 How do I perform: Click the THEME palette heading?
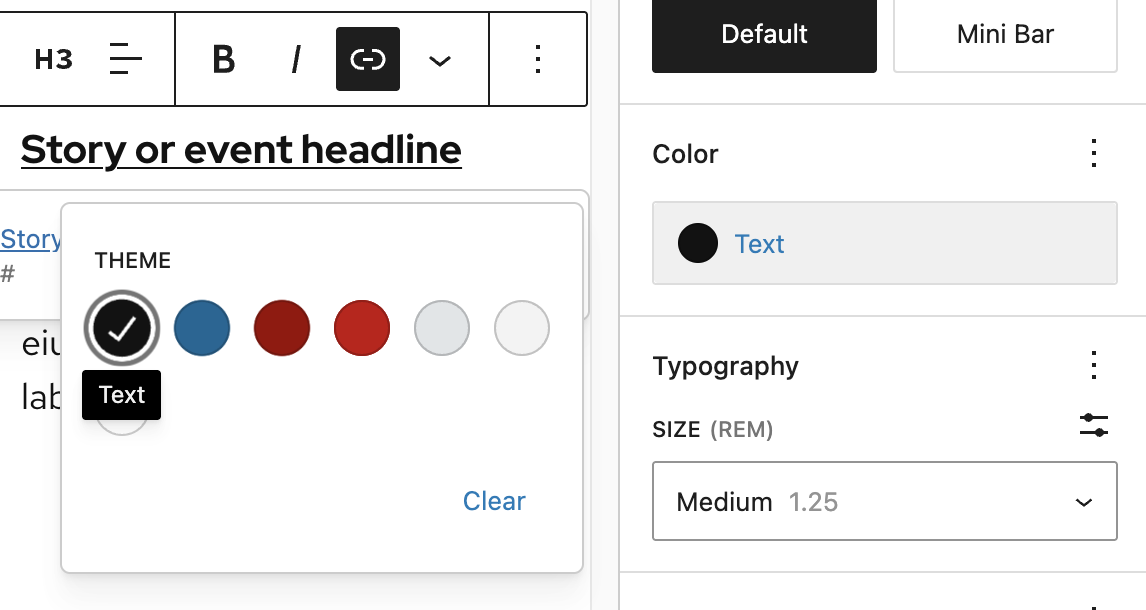point(132,260)
